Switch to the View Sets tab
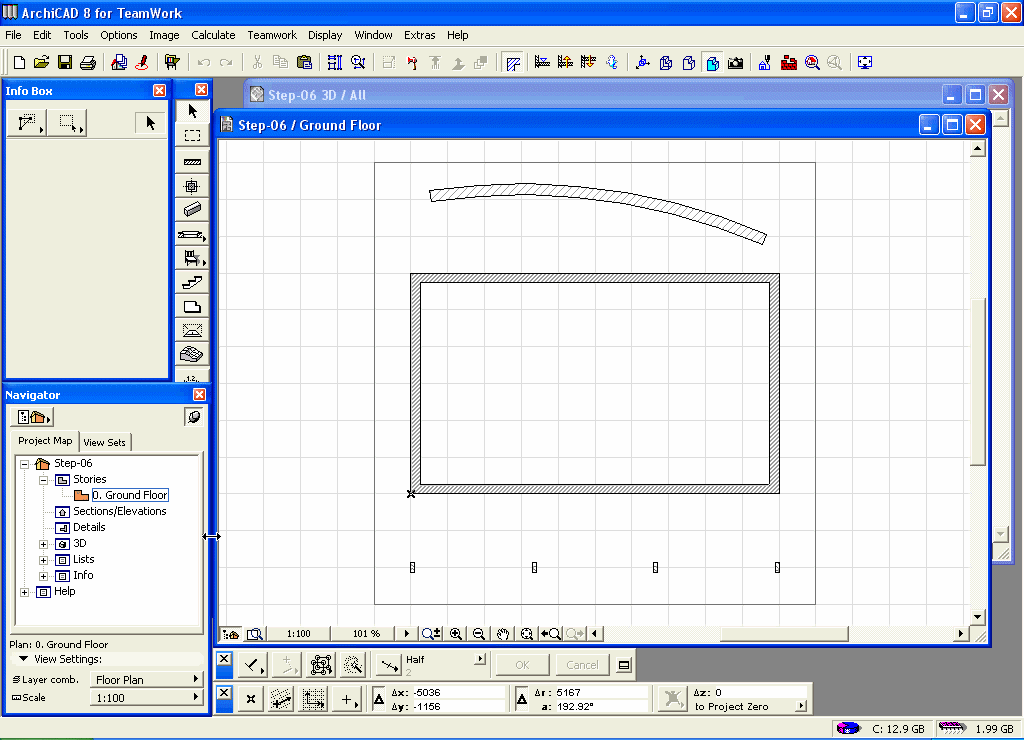This screenshot has height=740, width=1024. (105, 442)
